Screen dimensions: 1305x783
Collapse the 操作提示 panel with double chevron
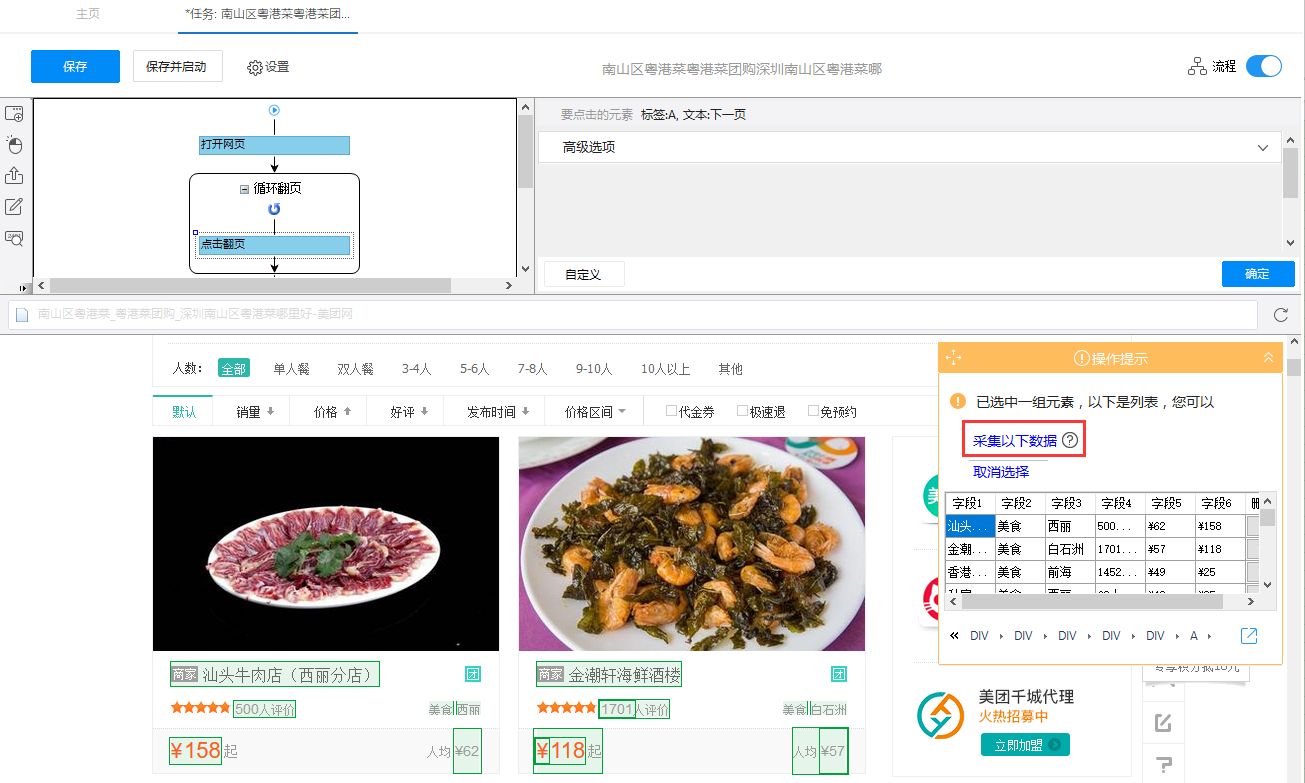(1268, 358)
